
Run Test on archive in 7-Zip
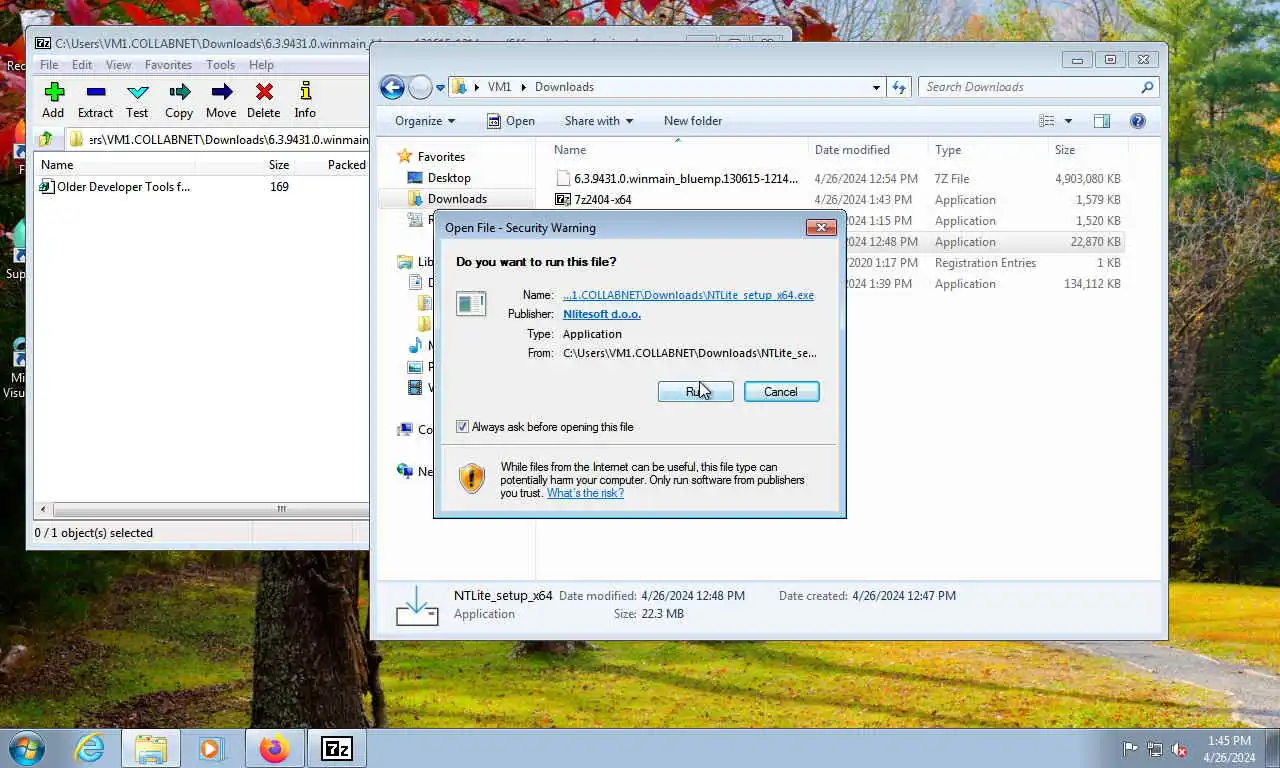tap(137, 101)
